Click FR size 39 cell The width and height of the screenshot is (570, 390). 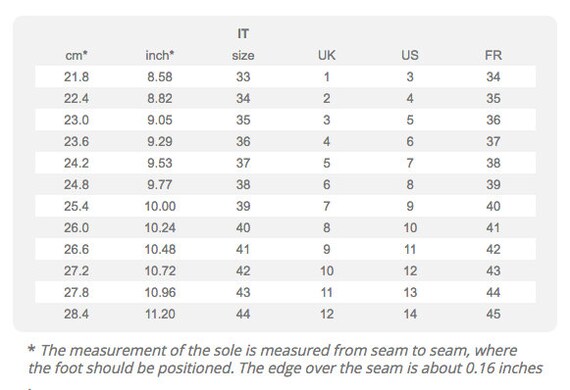click(x=493, y=185)
